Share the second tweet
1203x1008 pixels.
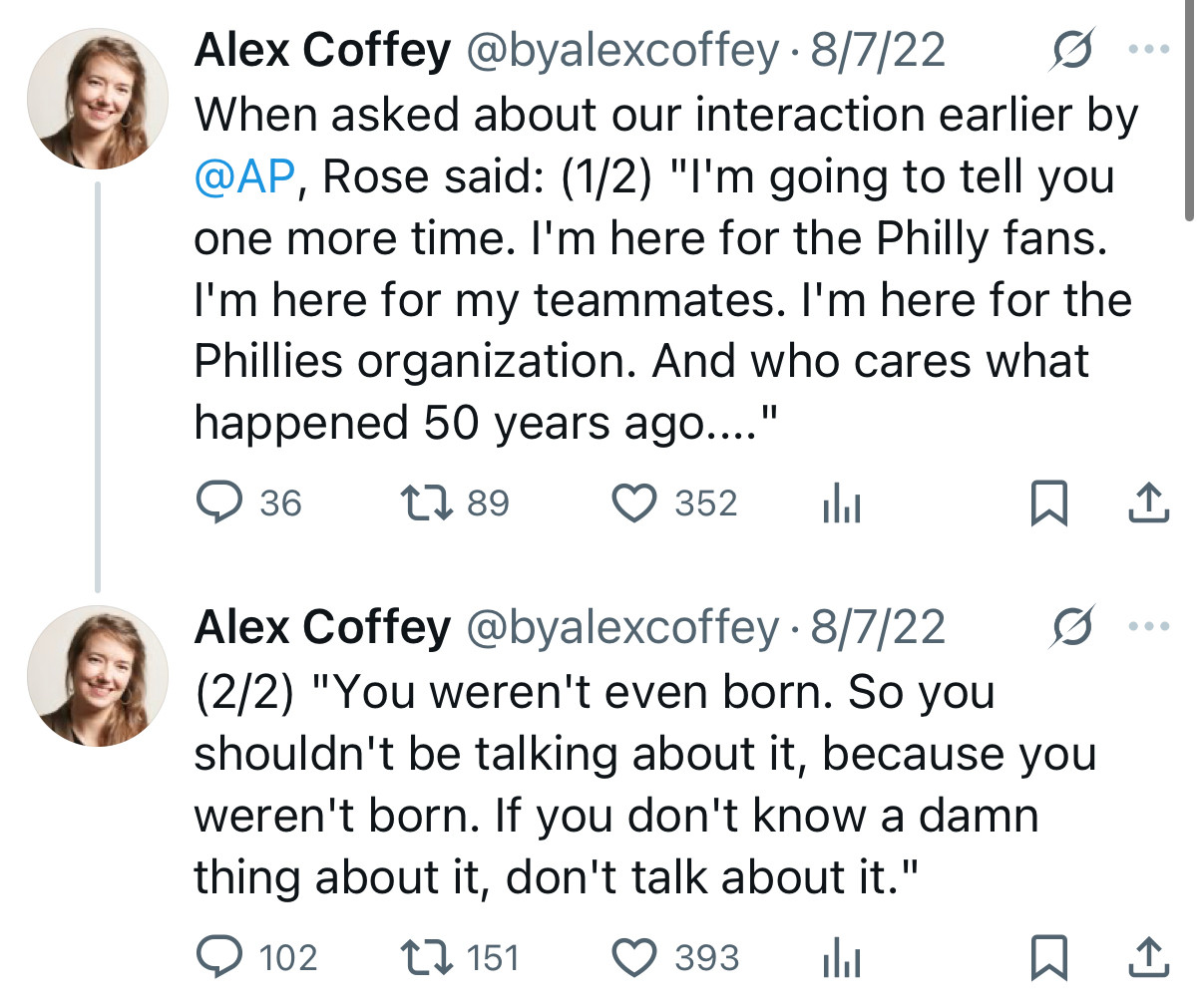[1148, 957]
